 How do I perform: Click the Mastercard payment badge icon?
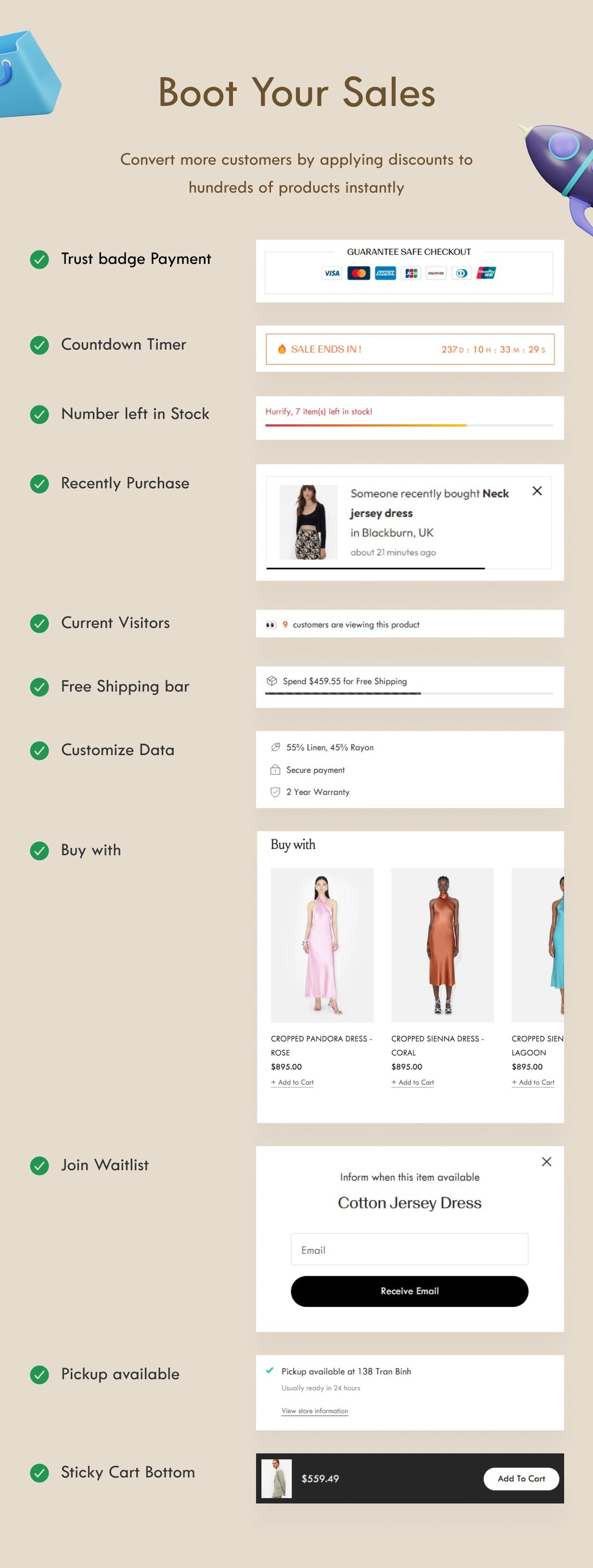tap(359, 274)
